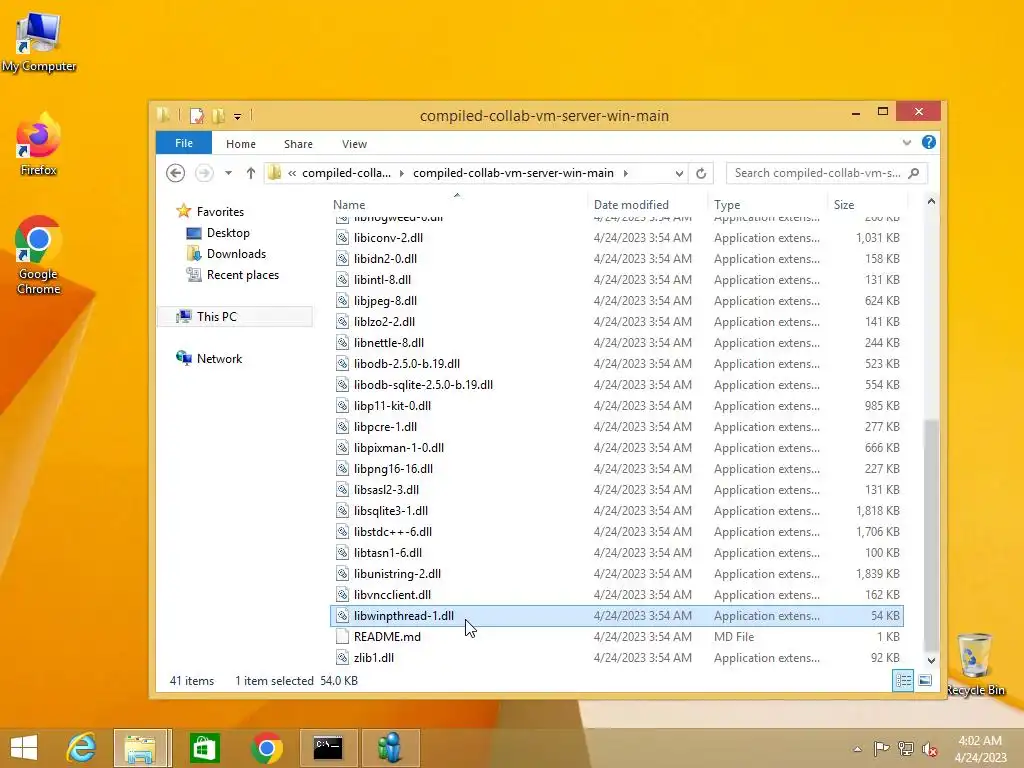Click the Action Center flag tray icon

point(882,748)
